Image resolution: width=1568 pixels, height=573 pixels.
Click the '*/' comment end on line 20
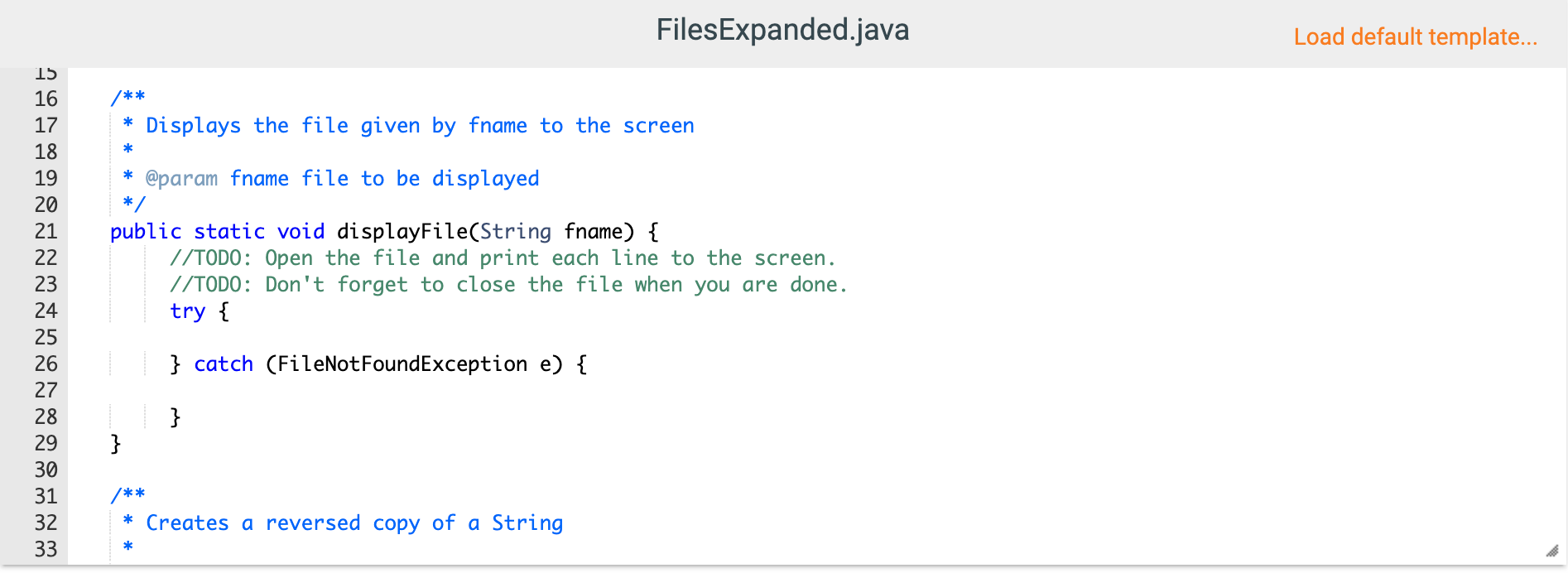(133, 204)
